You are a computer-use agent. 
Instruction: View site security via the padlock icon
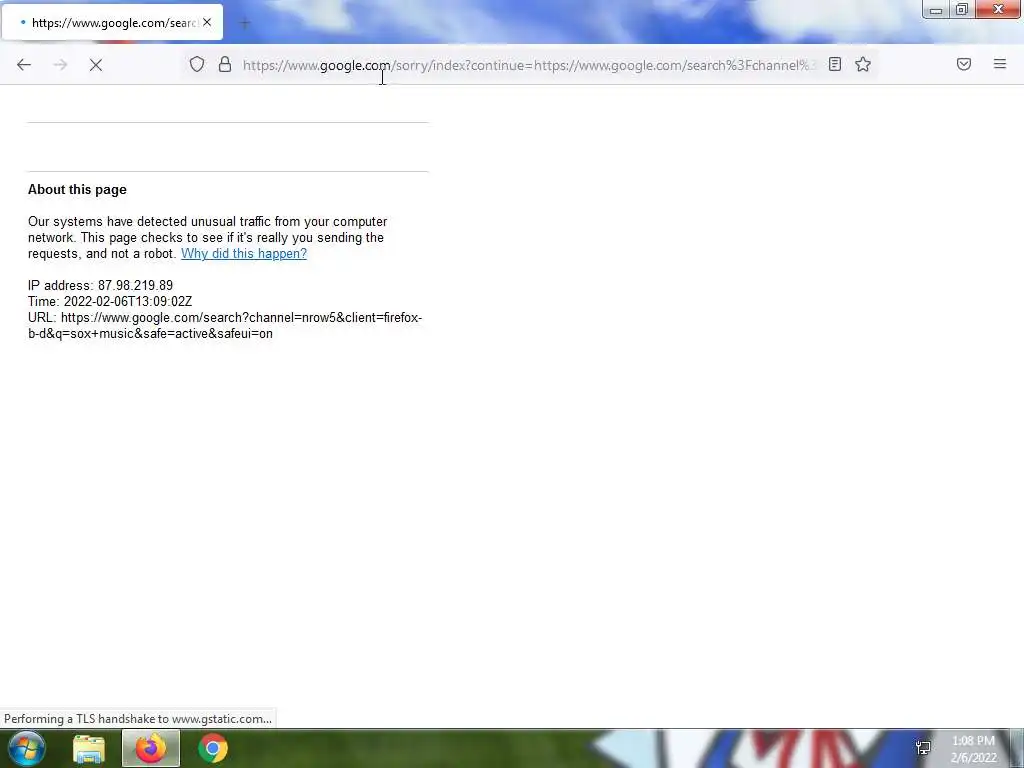pos(225,64)
